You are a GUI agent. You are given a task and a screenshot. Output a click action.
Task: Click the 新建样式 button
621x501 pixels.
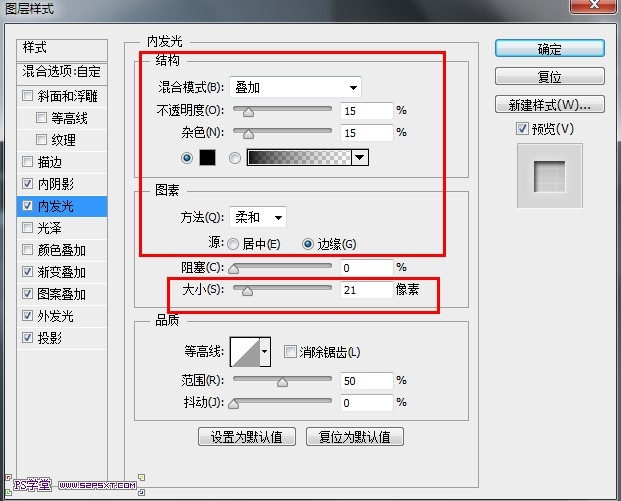pos(549,104)
